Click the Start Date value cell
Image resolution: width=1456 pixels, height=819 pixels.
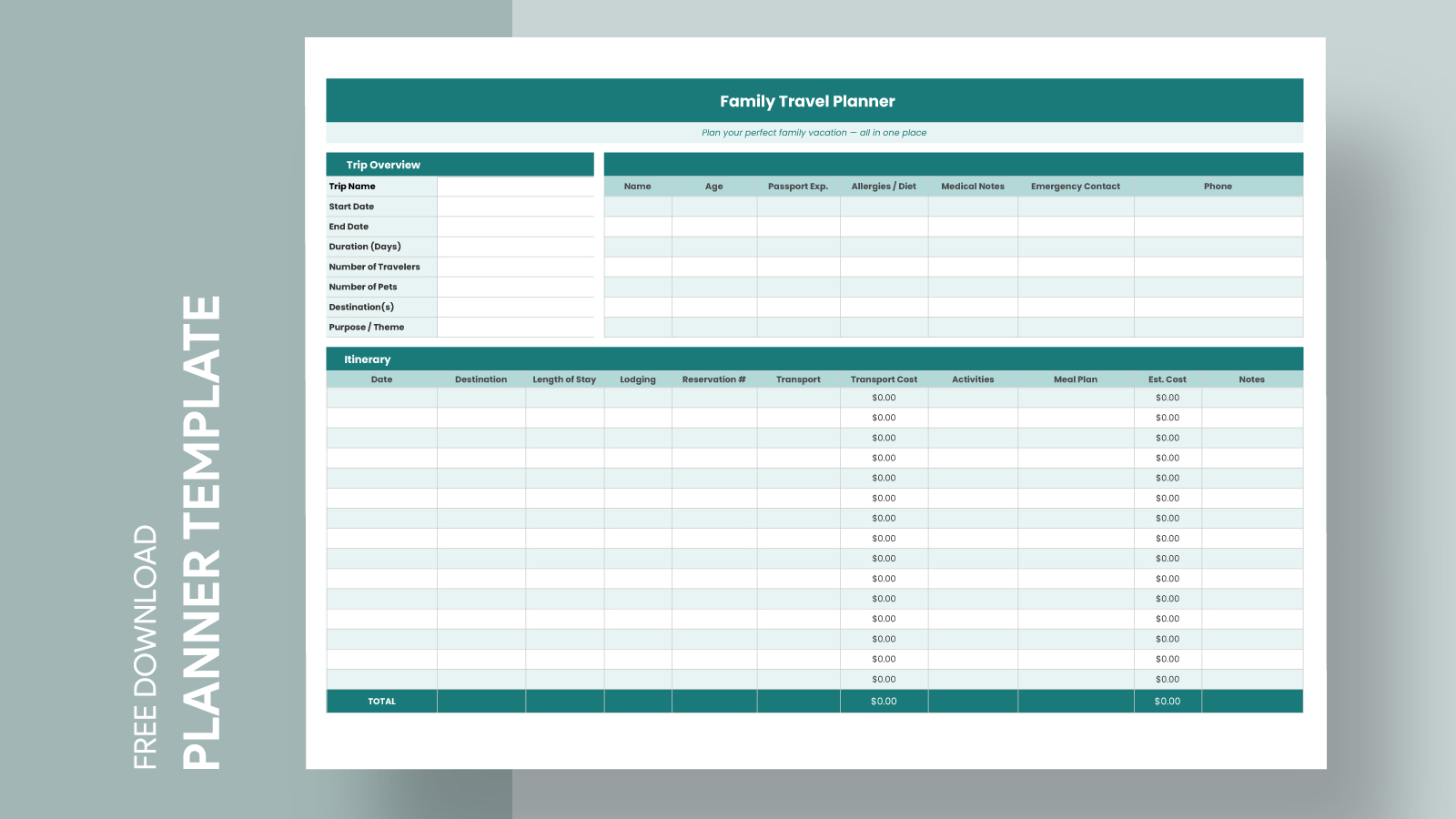coord(515,207)
